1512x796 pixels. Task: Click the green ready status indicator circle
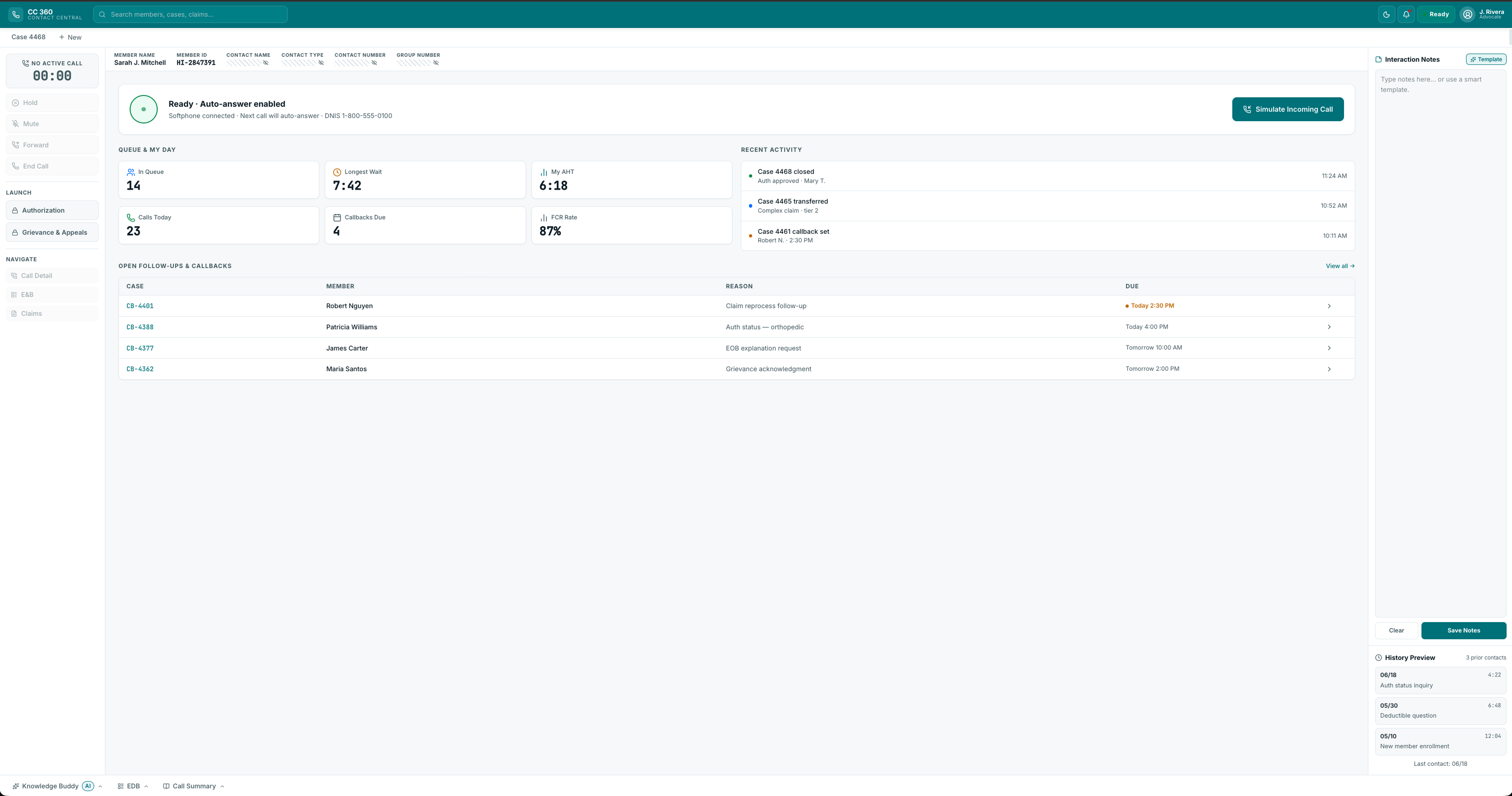pos(144,109)
